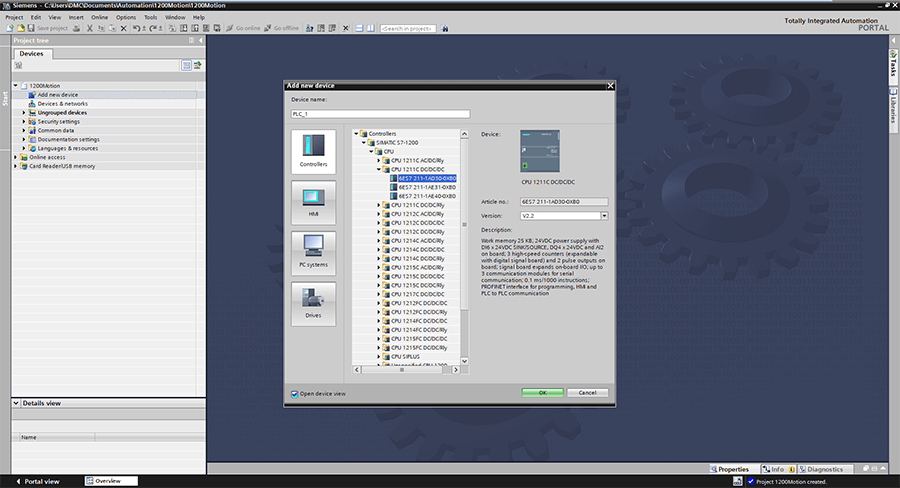Open the Edit menu
The width and height of the screenshot is (900, 488).
pos(36,17)
